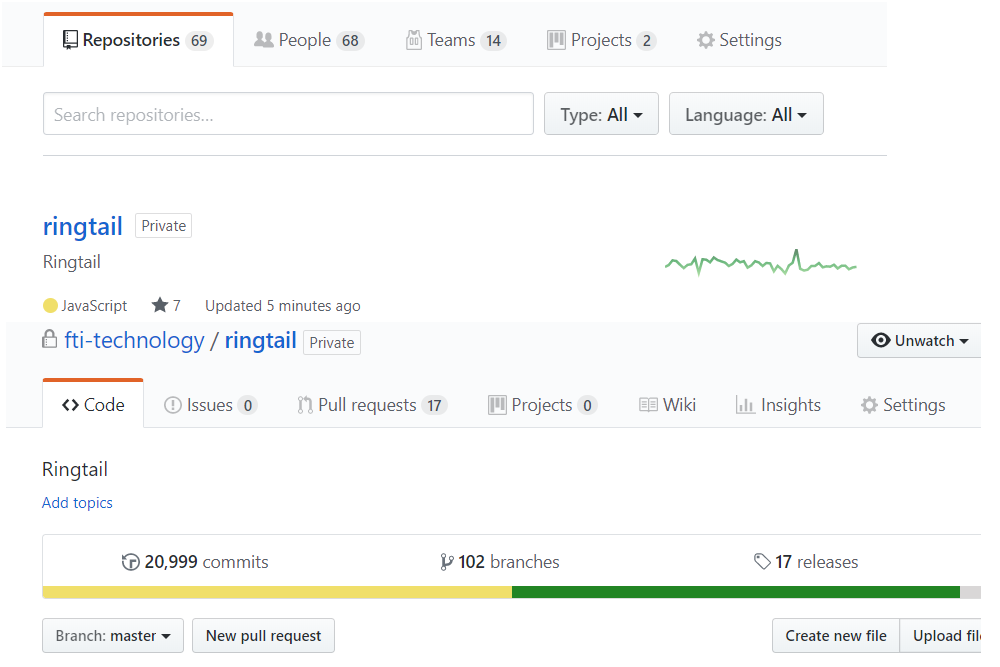Open the Wiki tab
The height and width of the screenshot is (667, 1000).
[x=668, y=405]
